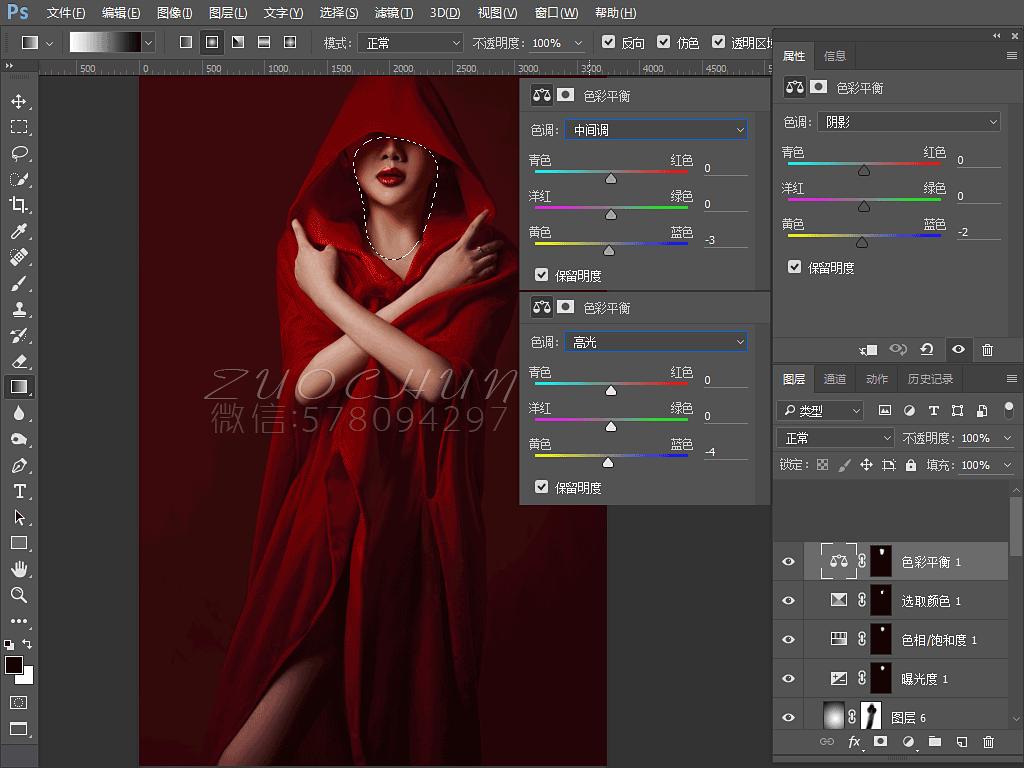
Task: Select the Crop tool
Action: 19,204
